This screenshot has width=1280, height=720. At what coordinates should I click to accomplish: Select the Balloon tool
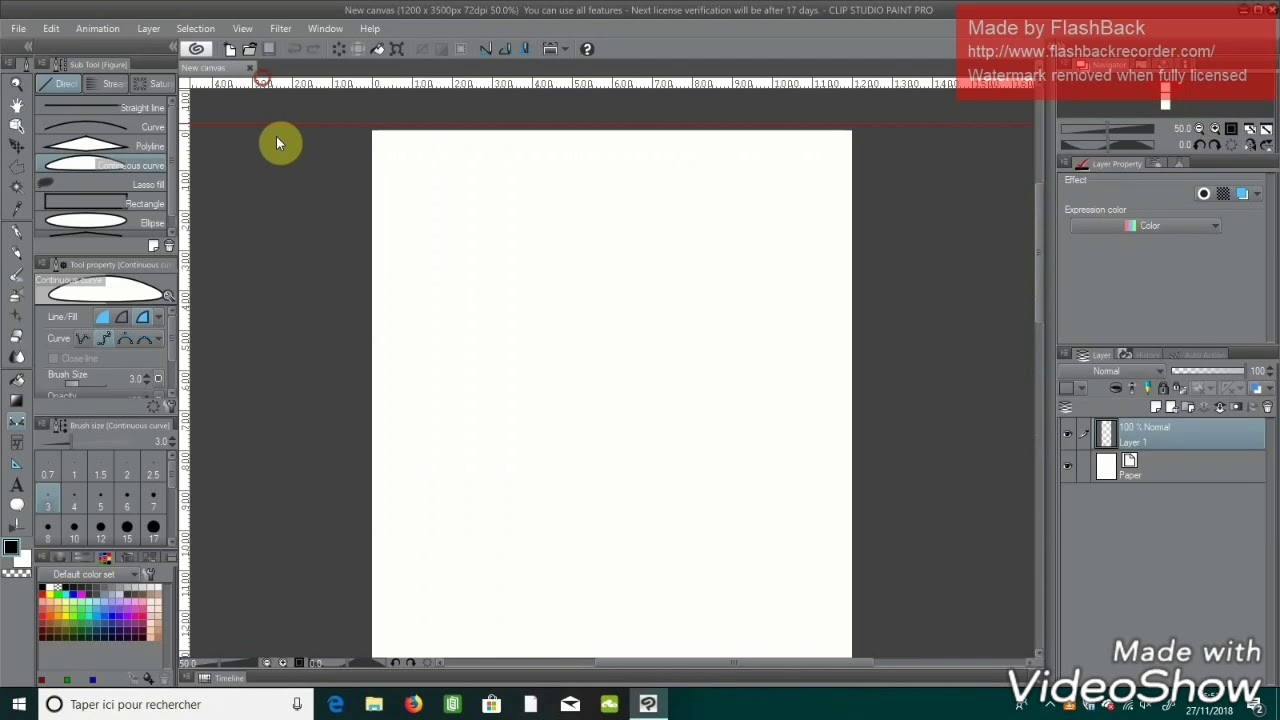click(17, 505)
